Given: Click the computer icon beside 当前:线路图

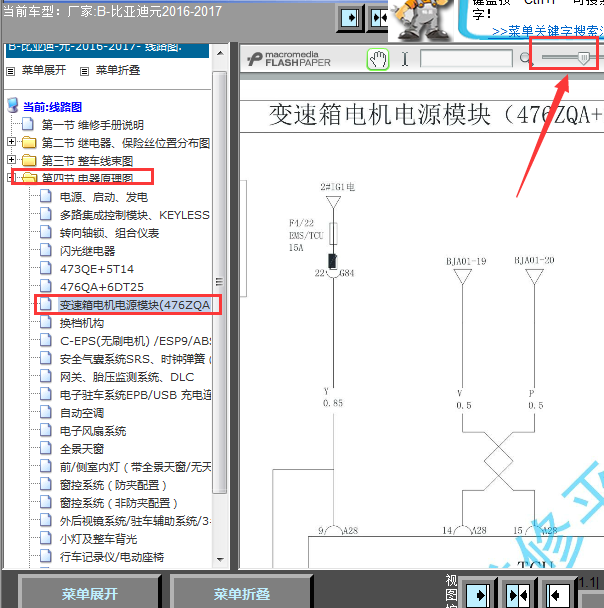Looking at the screenshot, I should tap(13, 106).
